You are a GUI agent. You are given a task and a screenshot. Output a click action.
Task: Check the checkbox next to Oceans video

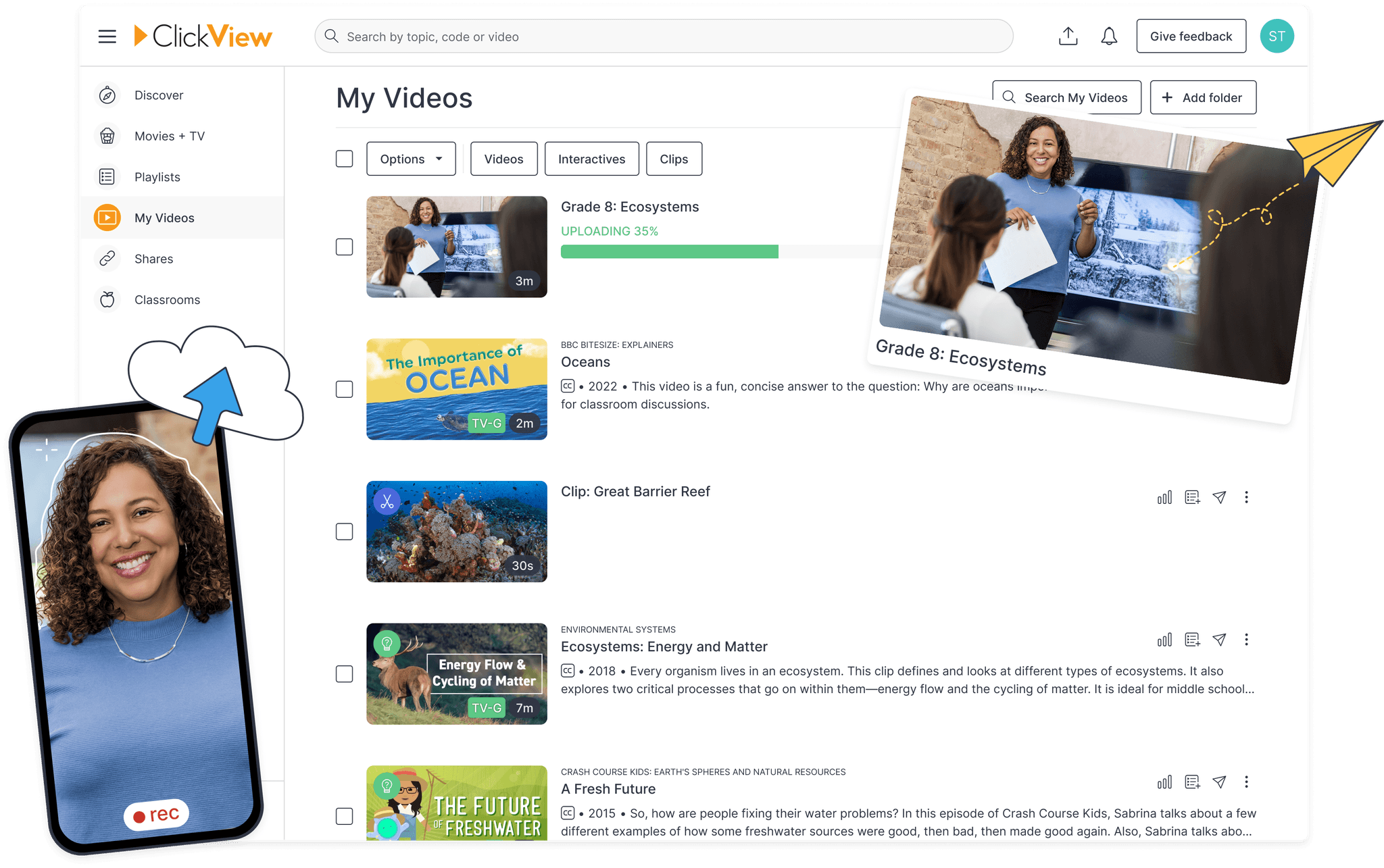(x=344, y=389)
